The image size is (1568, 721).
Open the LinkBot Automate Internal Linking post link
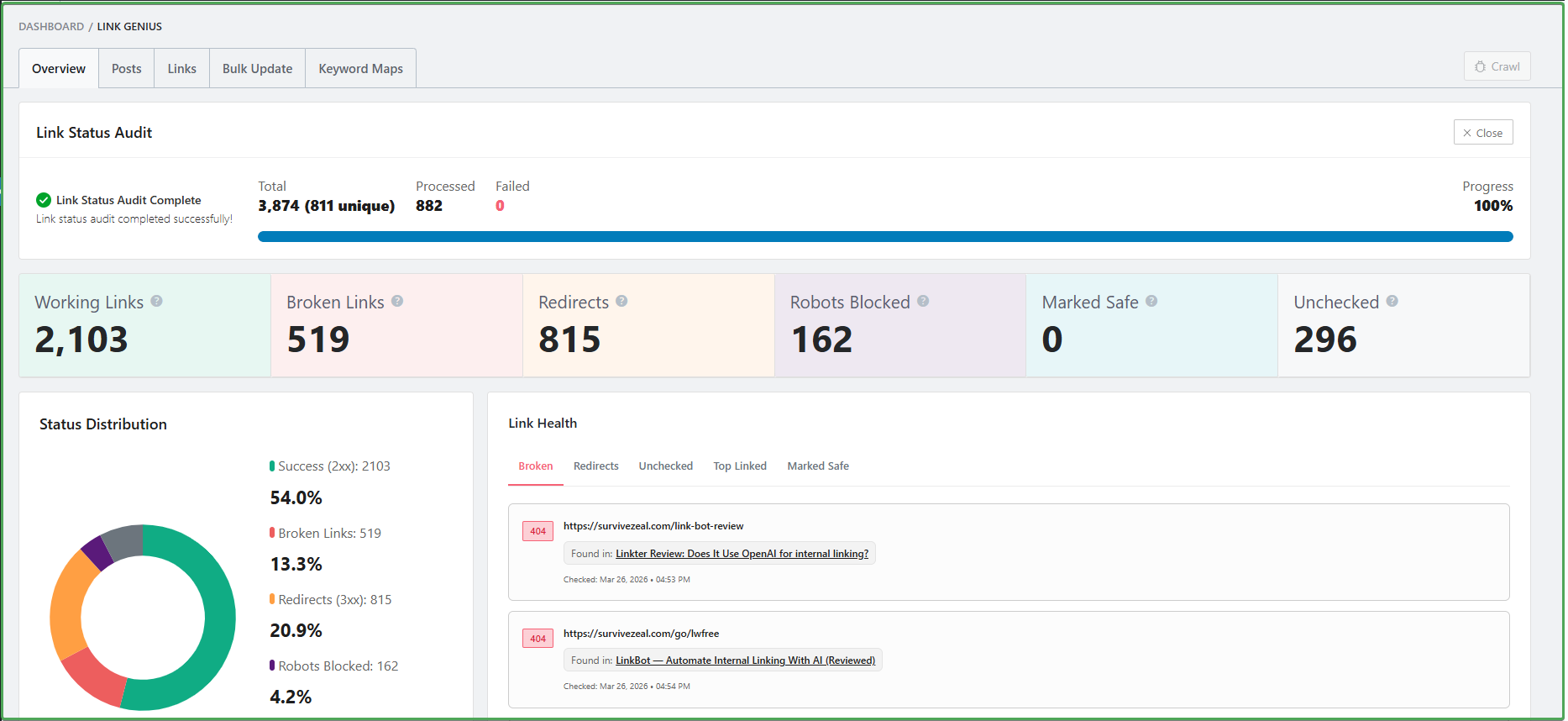746,660
